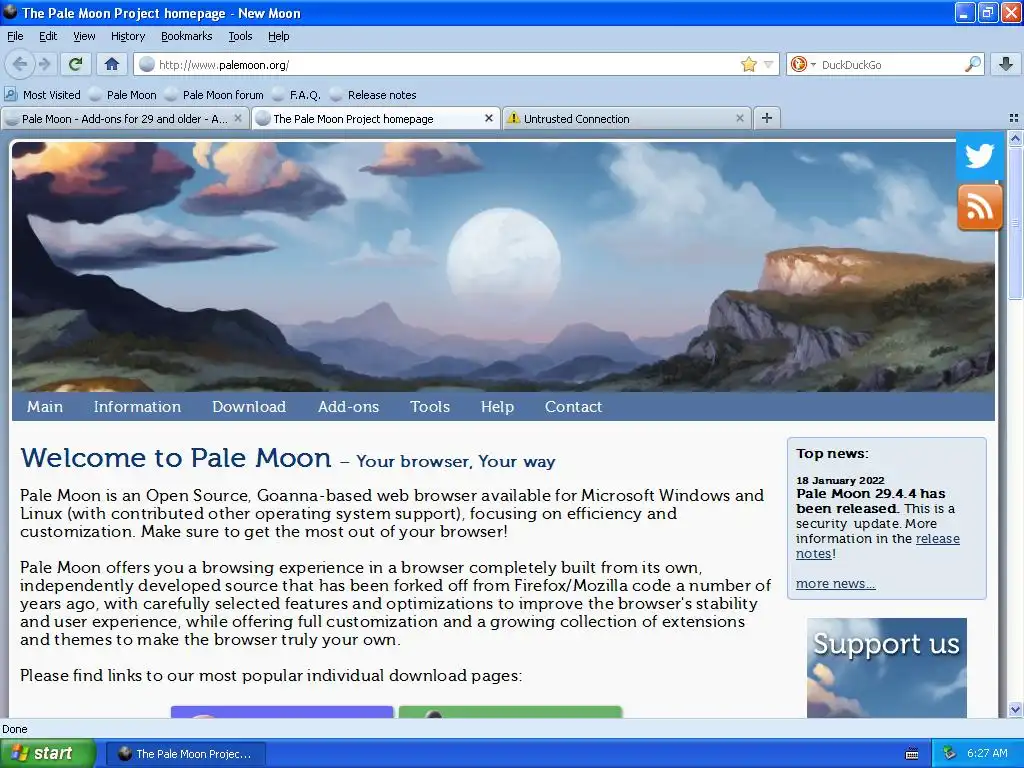Screen dimensions: 1024x768
Task: Click the Main navigation item
Action: [45, 406]
